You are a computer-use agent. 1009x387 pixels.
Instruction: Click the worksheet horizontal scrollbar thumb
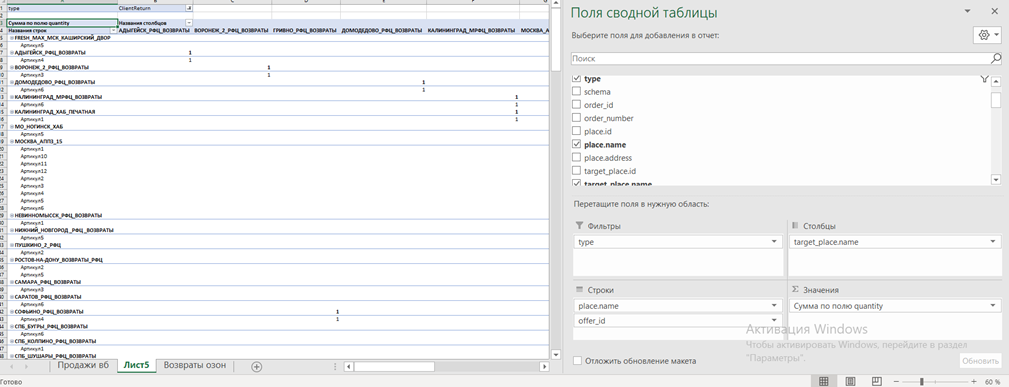394,366
